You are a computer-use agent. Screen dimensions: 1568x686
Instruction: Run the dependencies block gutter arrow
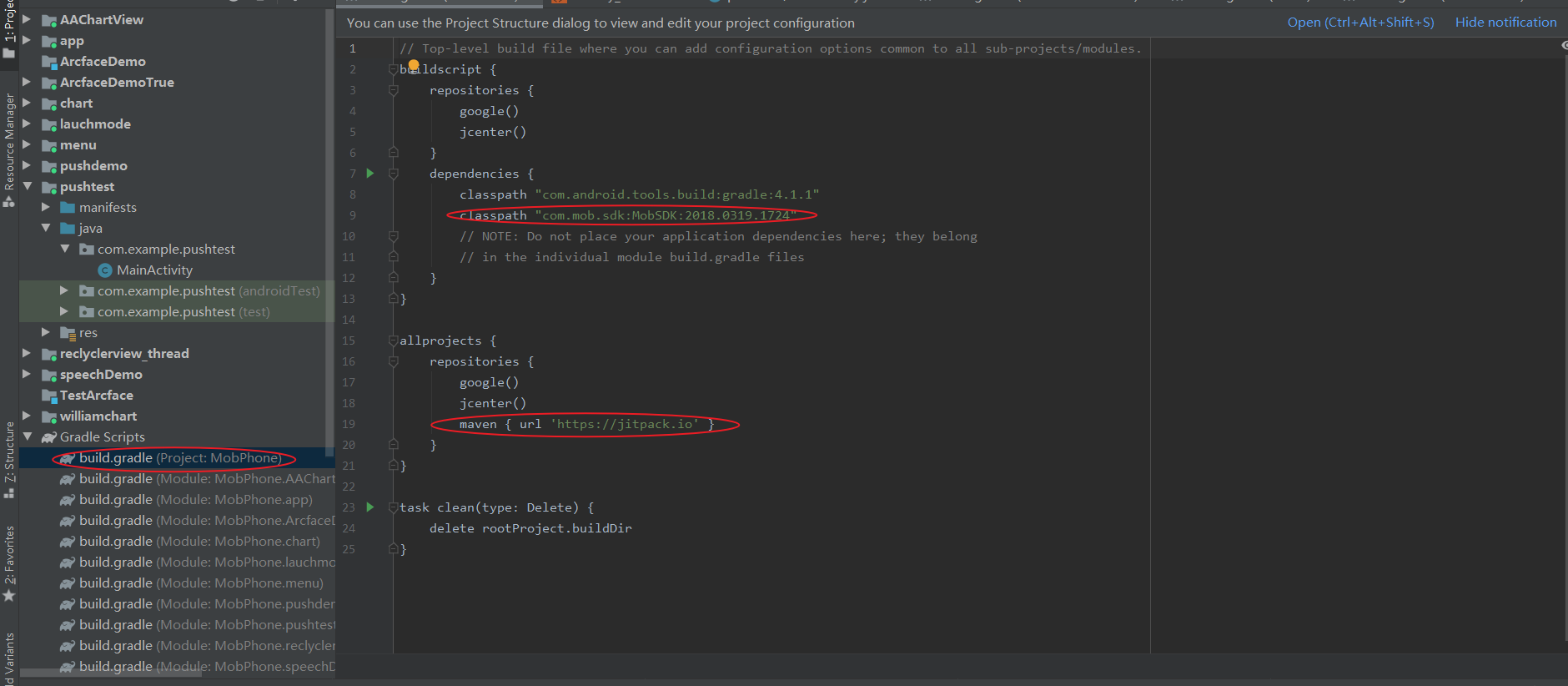click(370, 174)
